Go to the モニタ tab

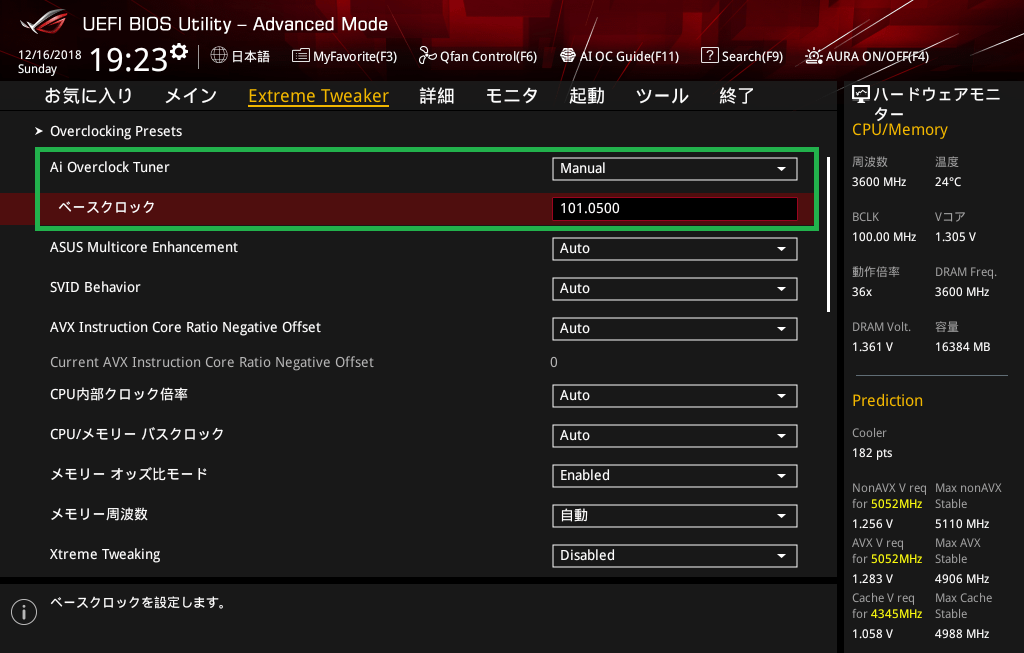pyautogui.click(x=511, y=96)
